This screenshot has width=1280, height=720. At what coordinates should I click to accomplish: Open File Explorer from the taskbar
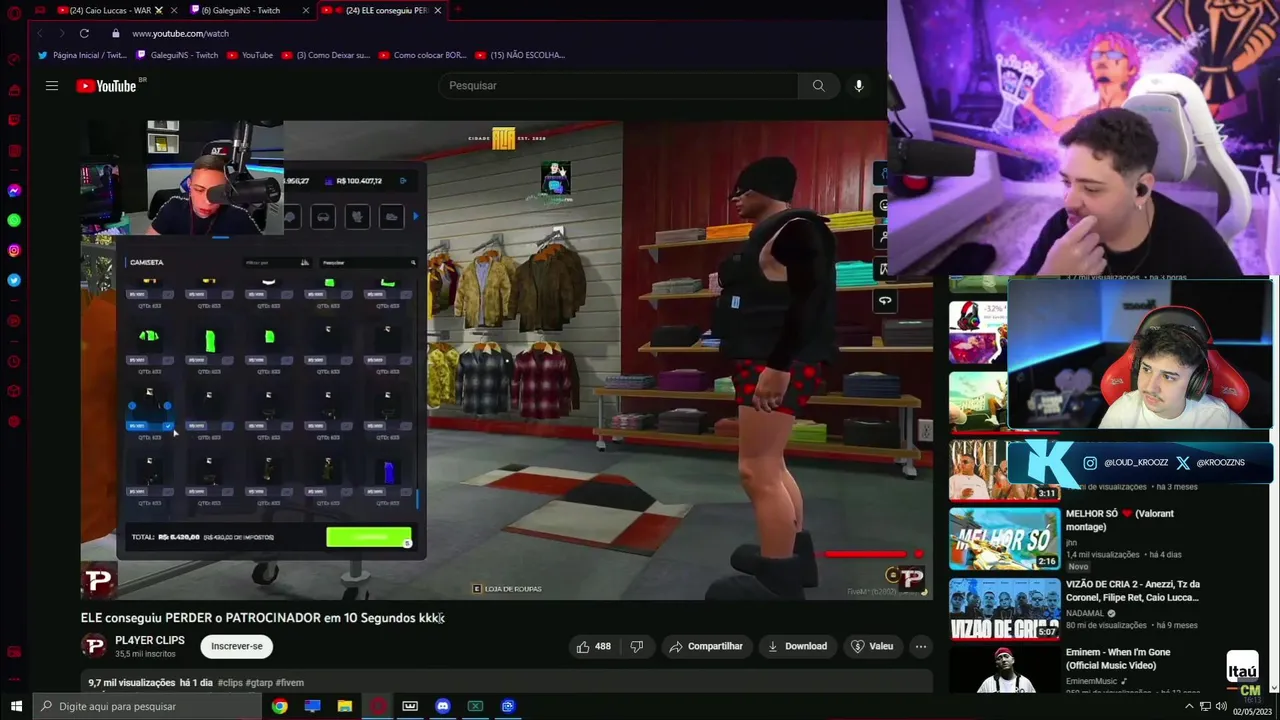[x=345, y=706]
